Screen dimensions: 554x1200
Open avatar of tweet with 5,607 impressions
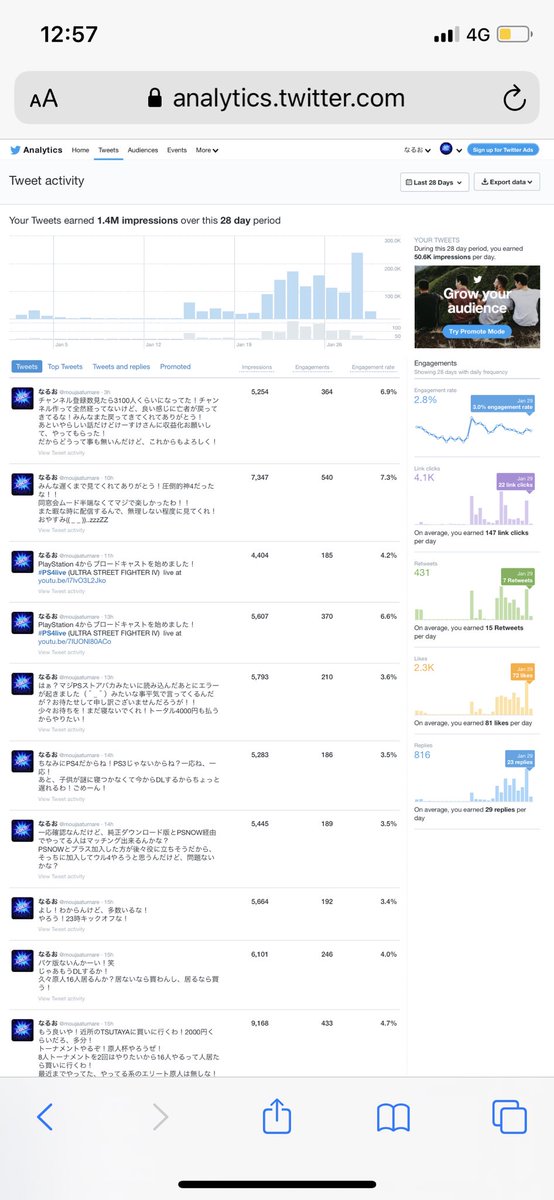click(23, 623)
